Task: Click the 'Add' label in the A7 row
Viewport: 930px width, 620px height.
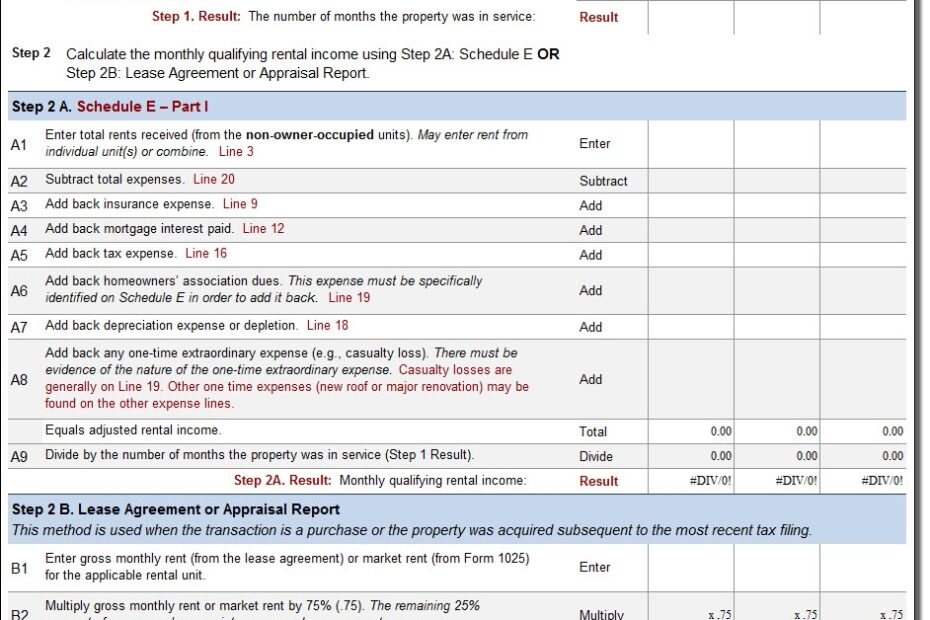Action: point(591,328)
